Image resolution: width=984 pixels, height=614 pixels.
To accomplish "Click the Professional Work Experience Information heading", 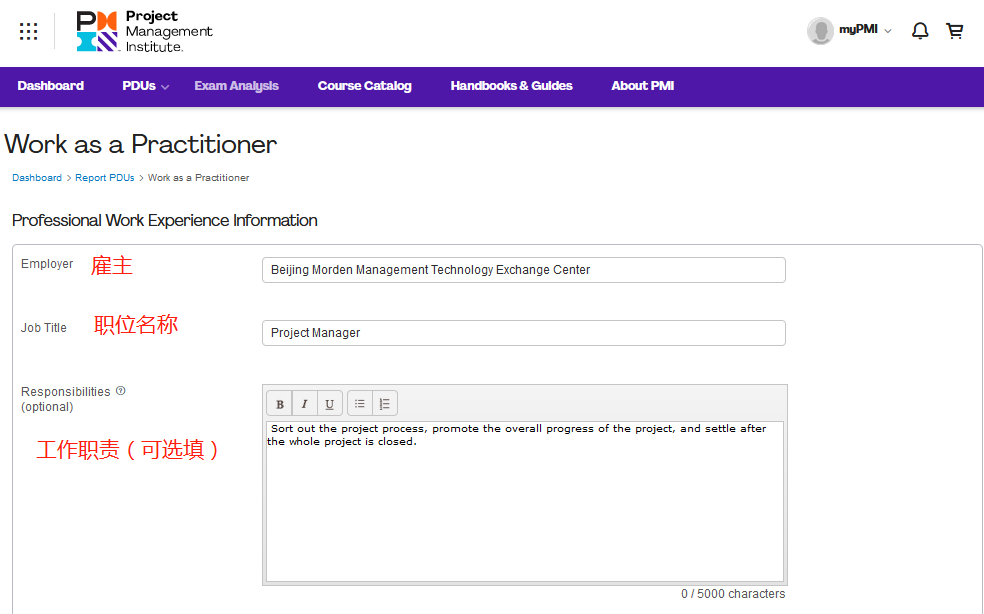I will pos(164,220).
